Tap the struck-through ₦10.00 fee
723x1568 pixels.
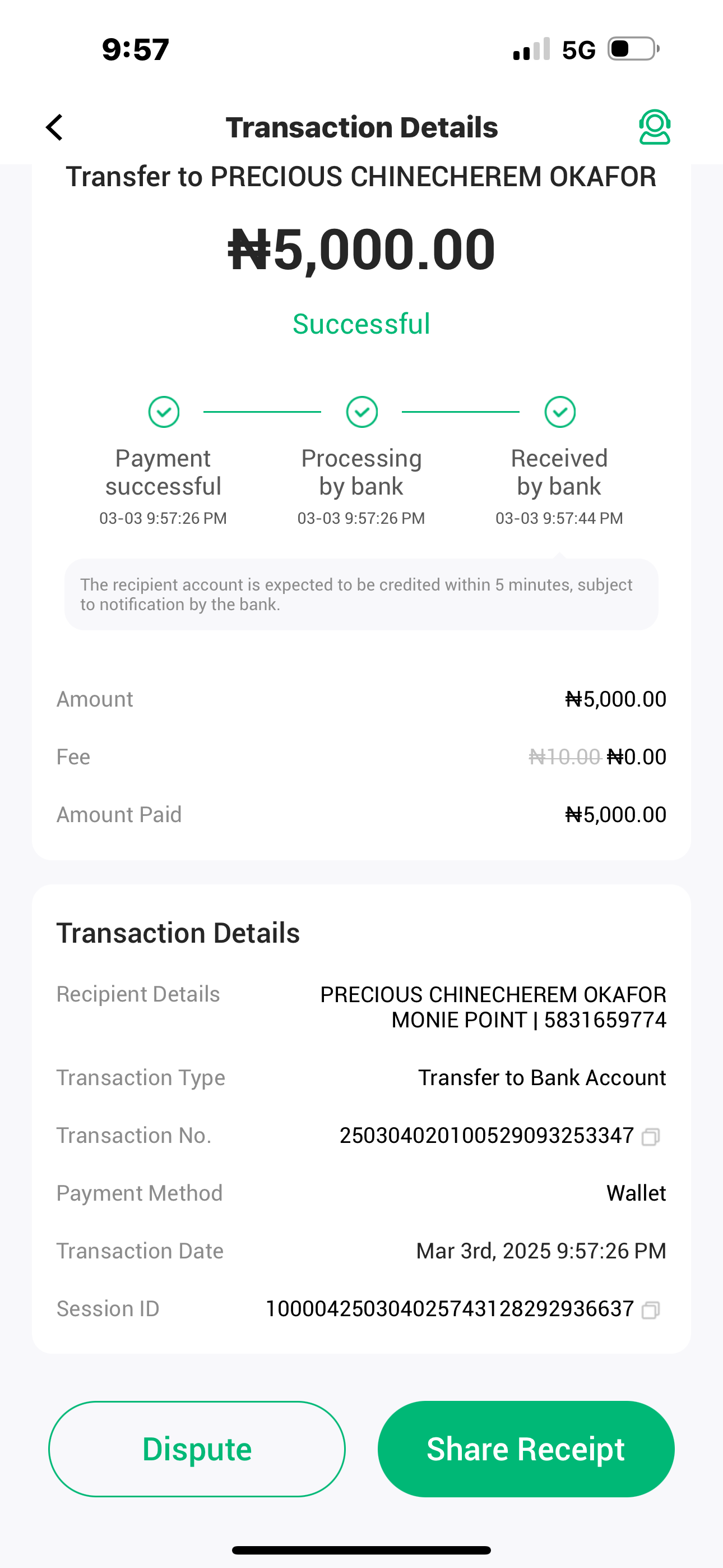564,757
